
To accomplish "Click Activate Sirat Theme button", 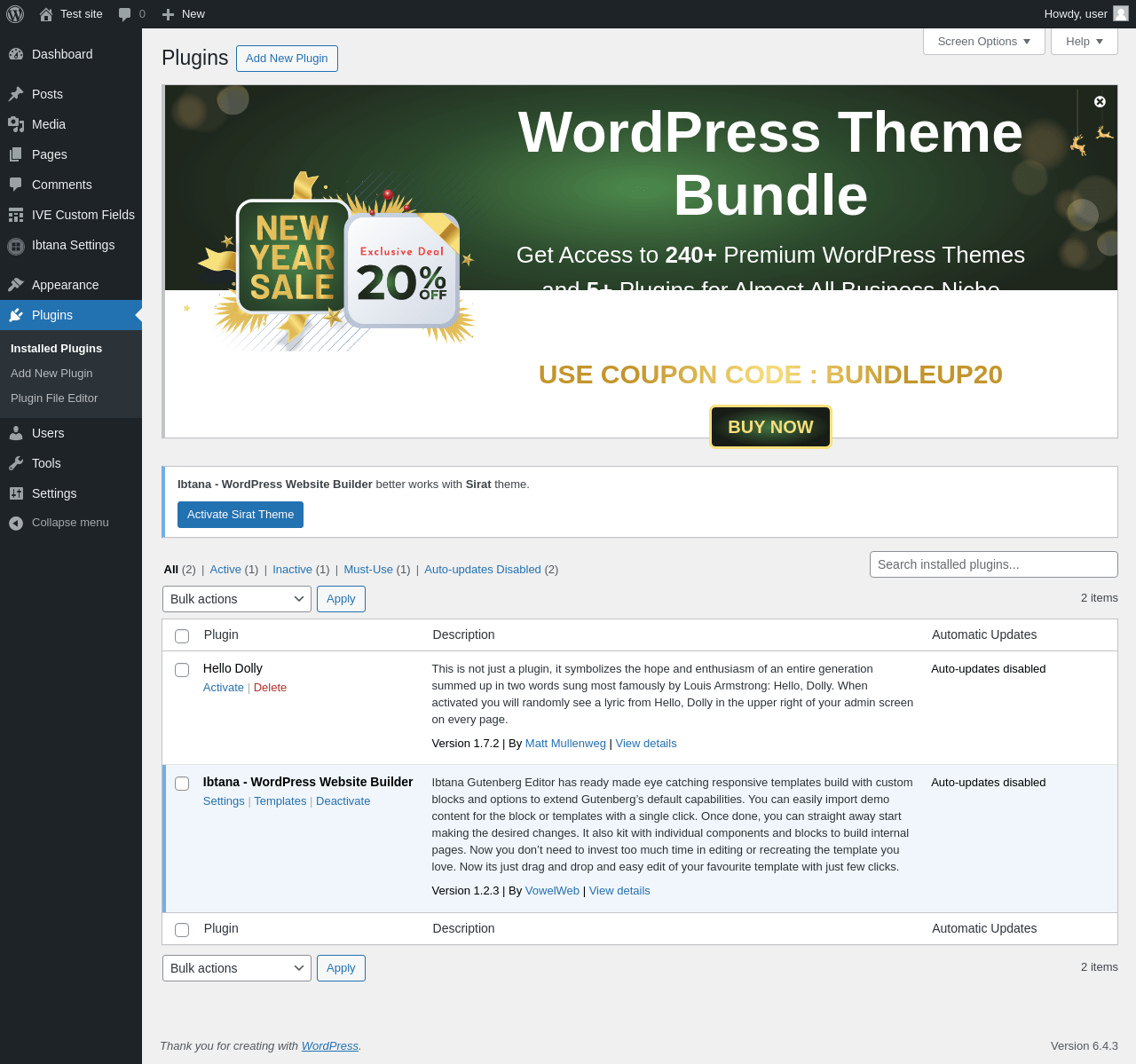I will 241,515.
